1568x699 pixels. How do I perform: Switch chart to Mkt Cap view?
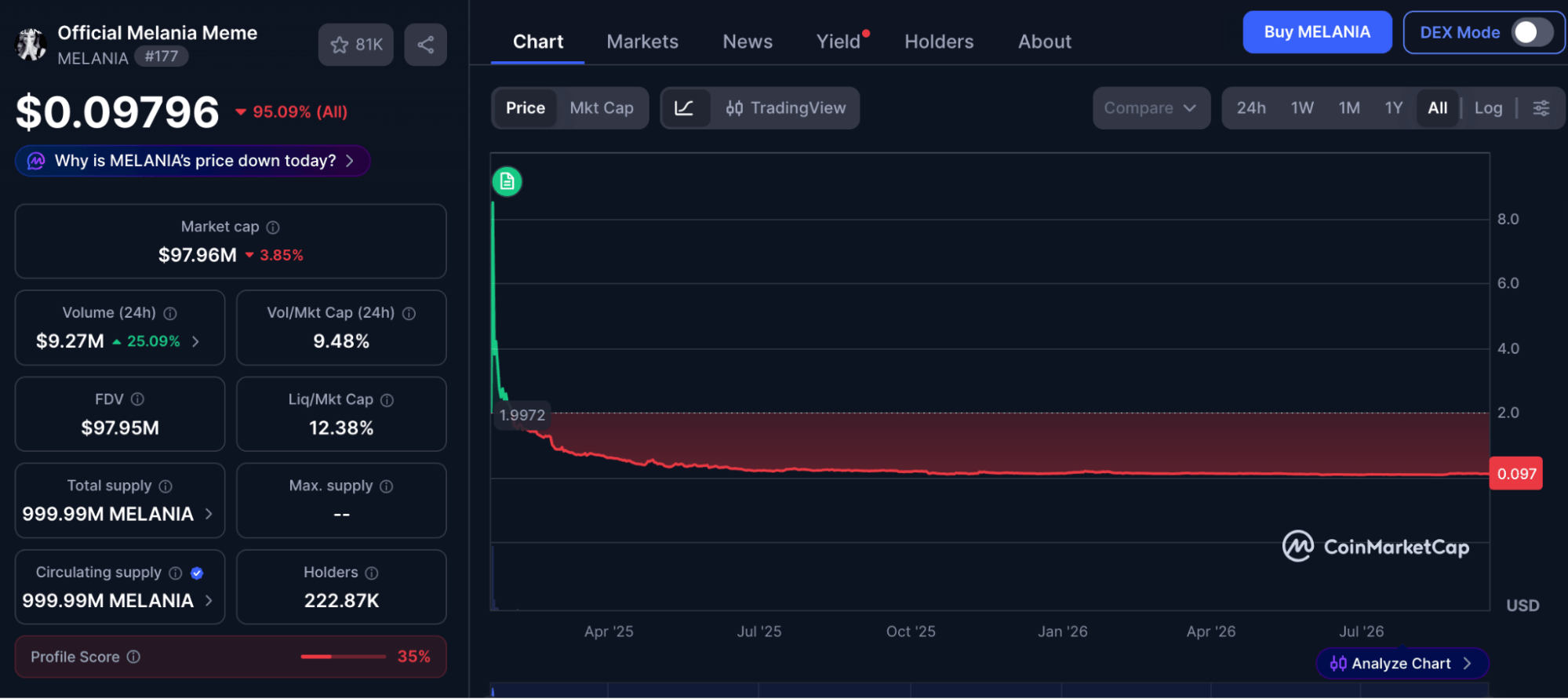coord(602,108)
